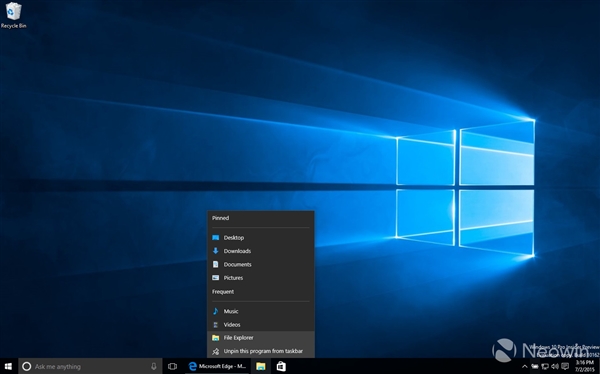The width and height of the screenshot is (600, 374).
Task: Open the Windows Start button
Action: pos(8,366)
